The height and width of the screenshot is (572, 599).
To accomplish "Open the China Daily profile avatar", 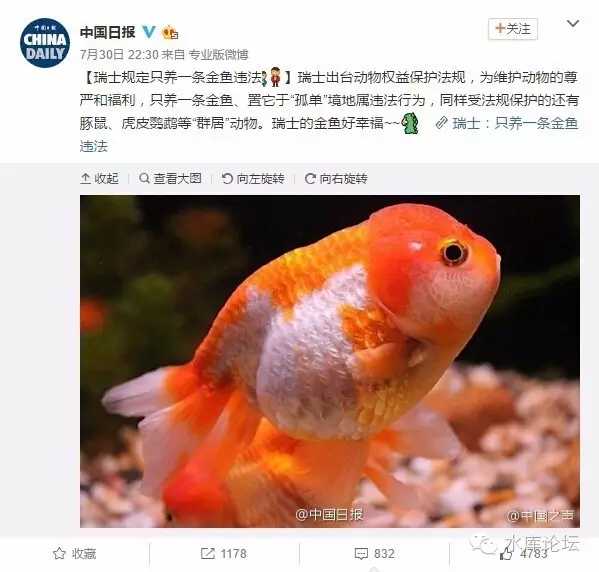I will 45,43.
